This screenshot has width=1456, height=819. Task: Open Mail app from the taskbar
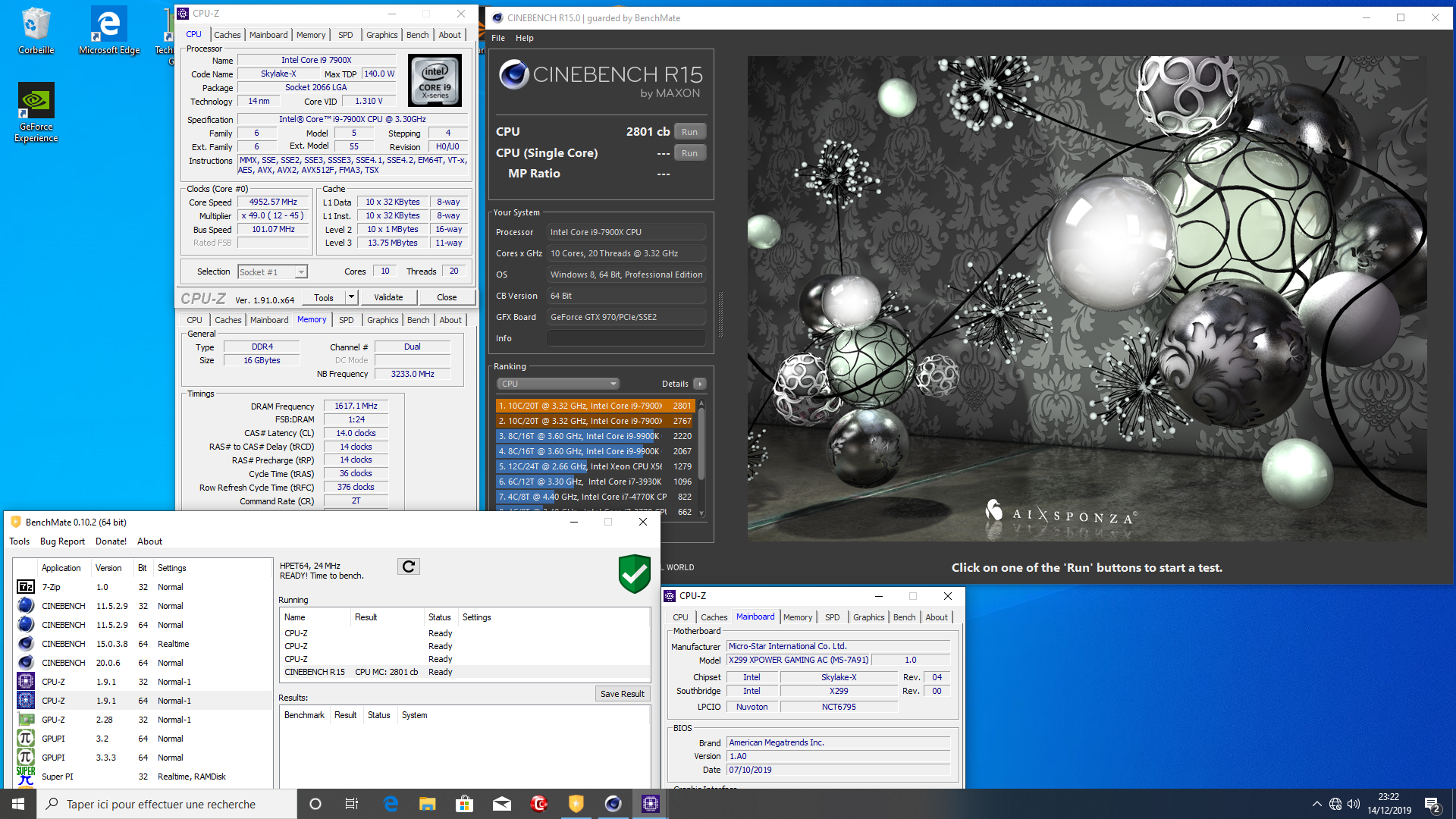pos(502,804)
